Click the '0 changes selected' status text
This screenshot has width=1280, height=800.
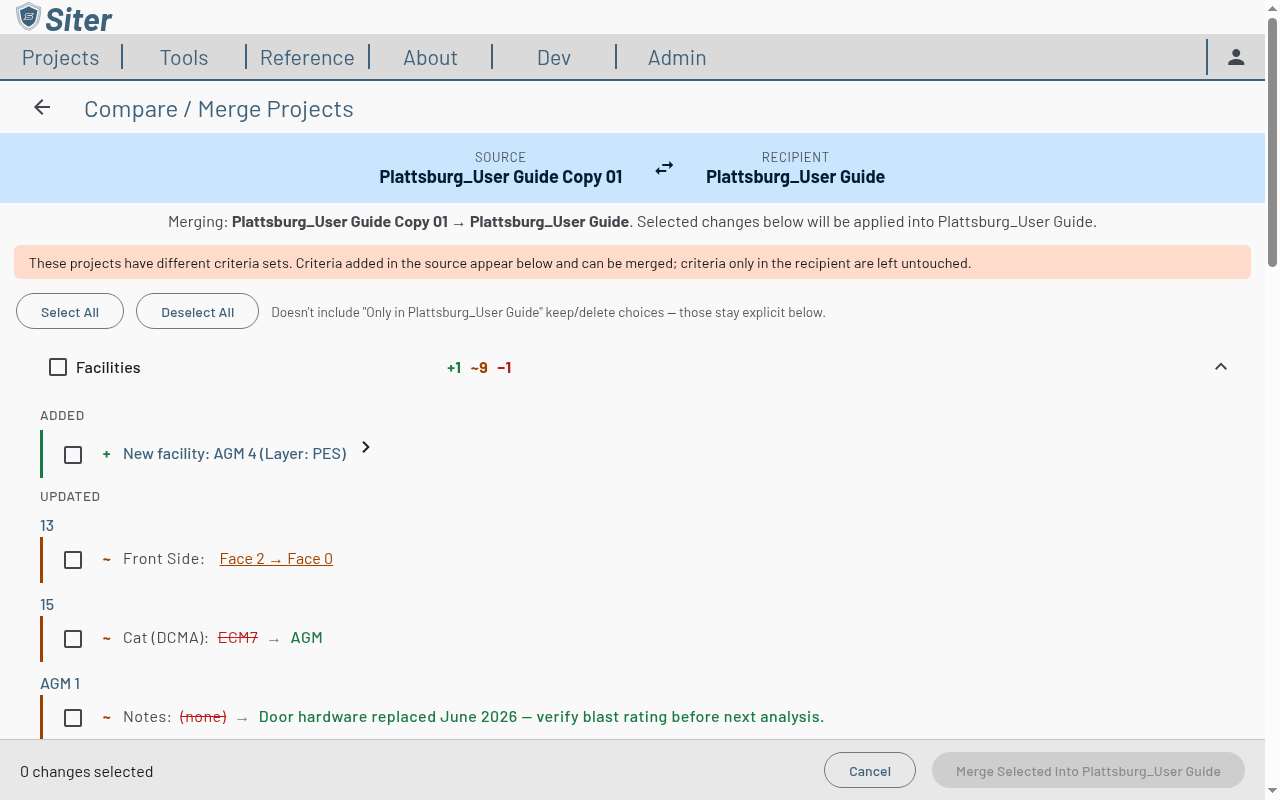point(87,772)
